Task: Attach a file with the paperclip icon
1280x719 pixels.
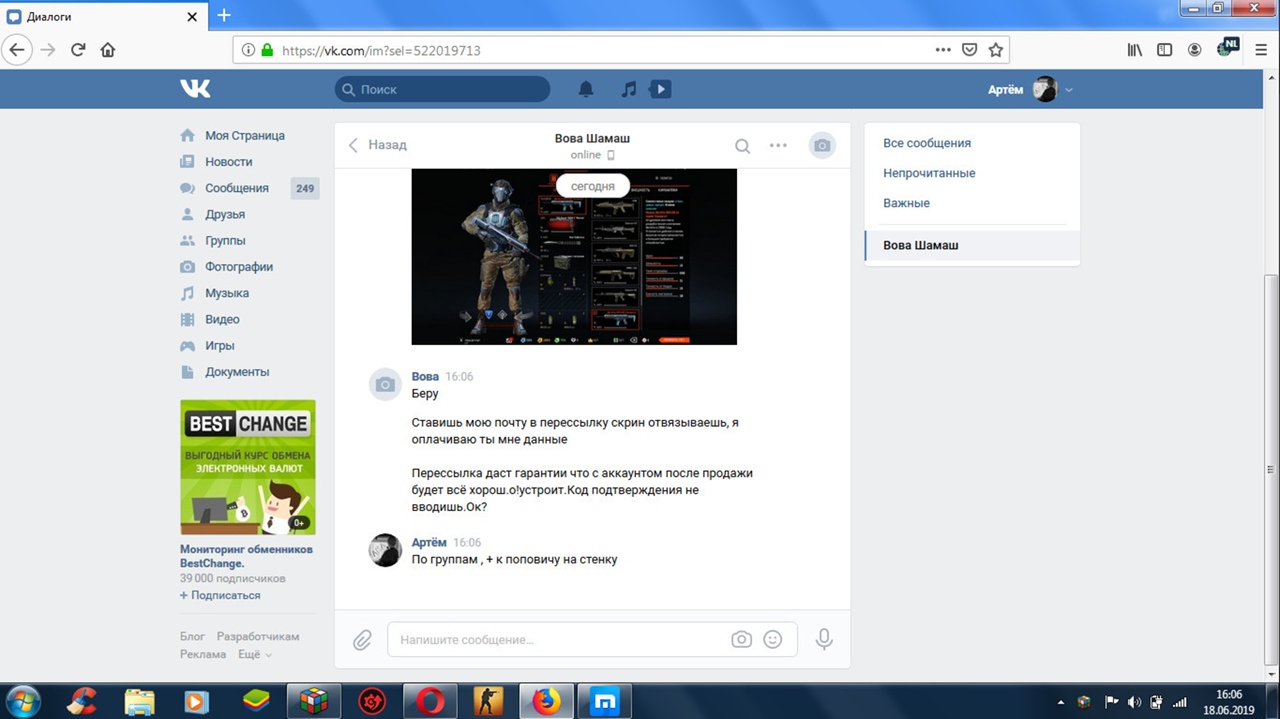Action: coord(362,639)
